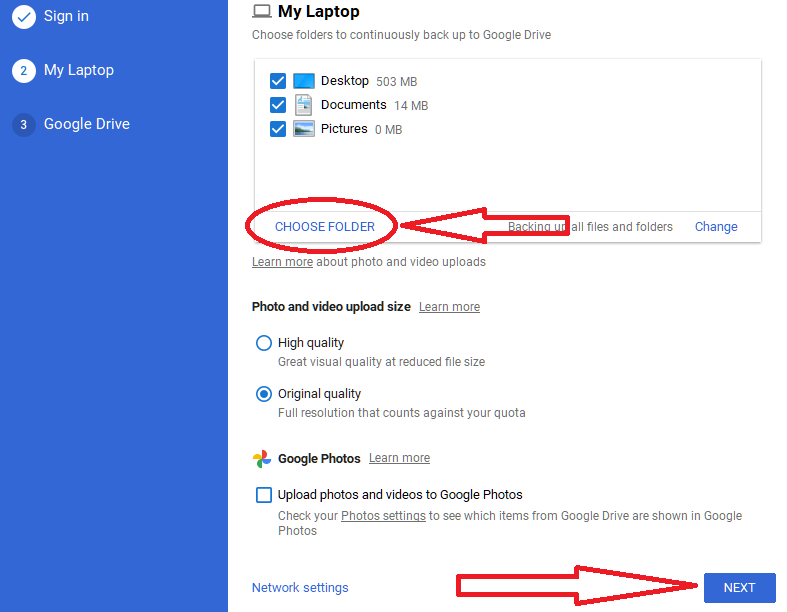Enable Upload photos and videos to Google Photos
Image resolution: width=787 pixels, height=612 pixels.
pyautogui.click(x=264, y=495)
